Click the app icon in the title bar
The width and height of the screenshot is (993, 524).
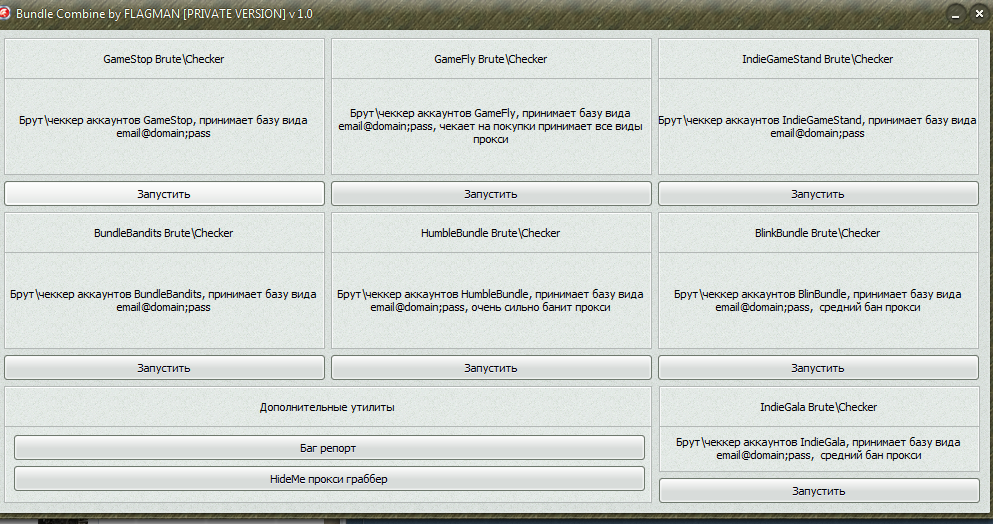click(x=4, y=13)
